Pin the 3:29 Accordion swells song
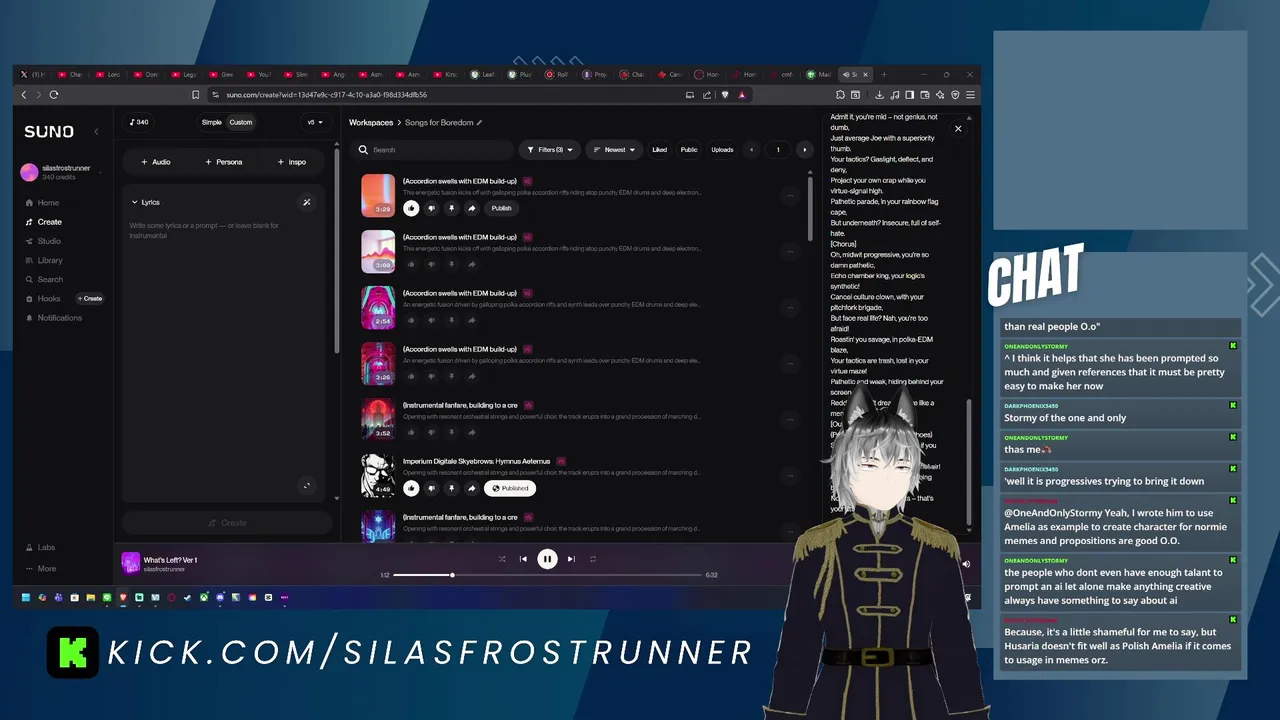Screen dimensions: 1280x720 451,208
